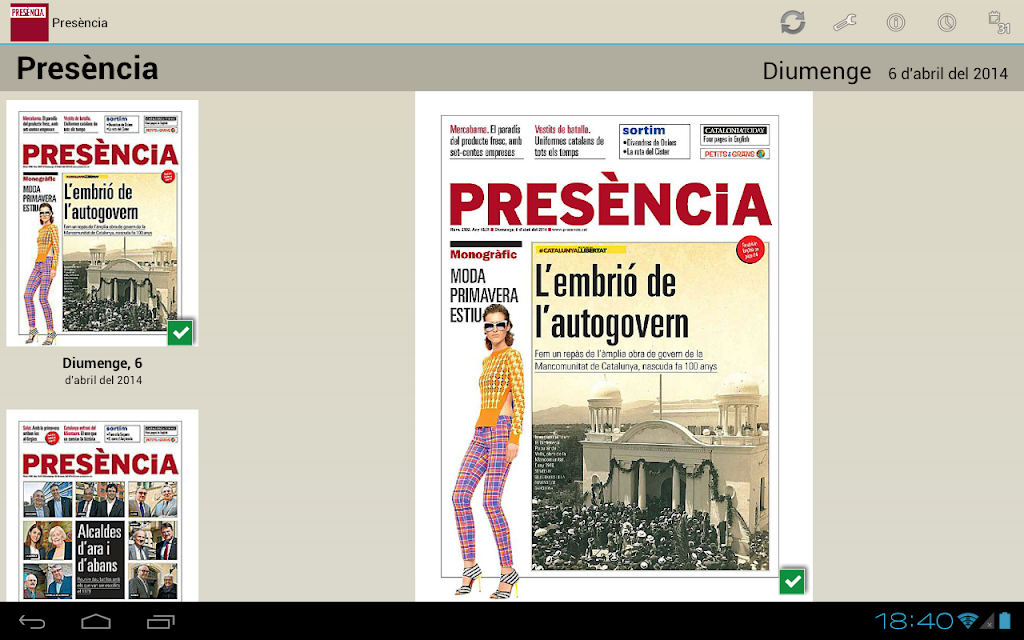Tap the d'abril del 2014 thumbnail caption
The width and height of the screenshot is (1024, 640).
[103, 380]
